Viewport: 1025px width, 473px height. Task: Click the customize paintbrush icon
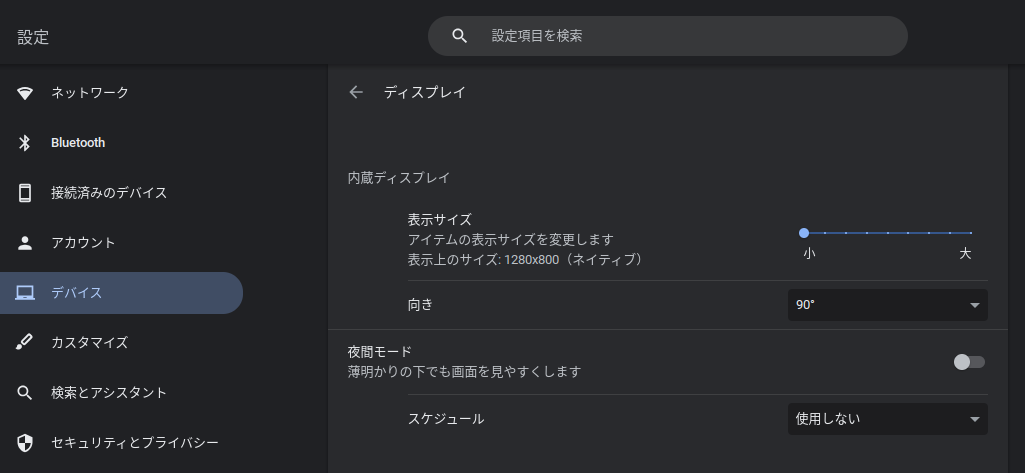(x=25, y=342)
